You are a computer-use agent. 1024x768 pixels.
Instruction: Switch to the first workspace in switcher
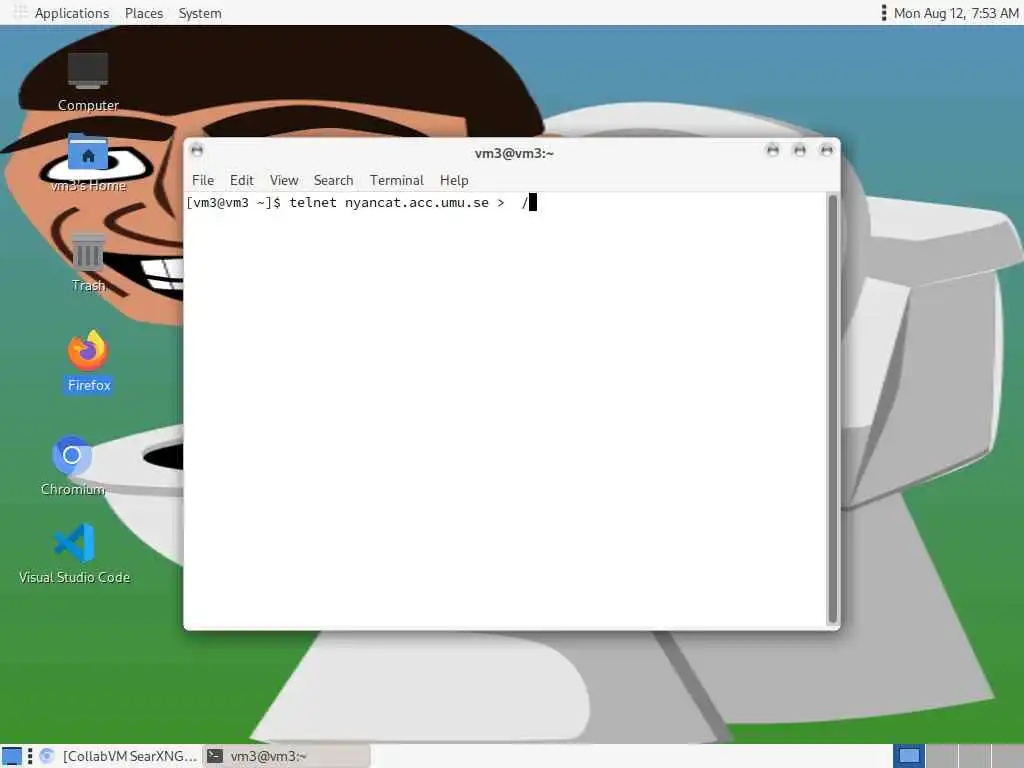point(908,756)
